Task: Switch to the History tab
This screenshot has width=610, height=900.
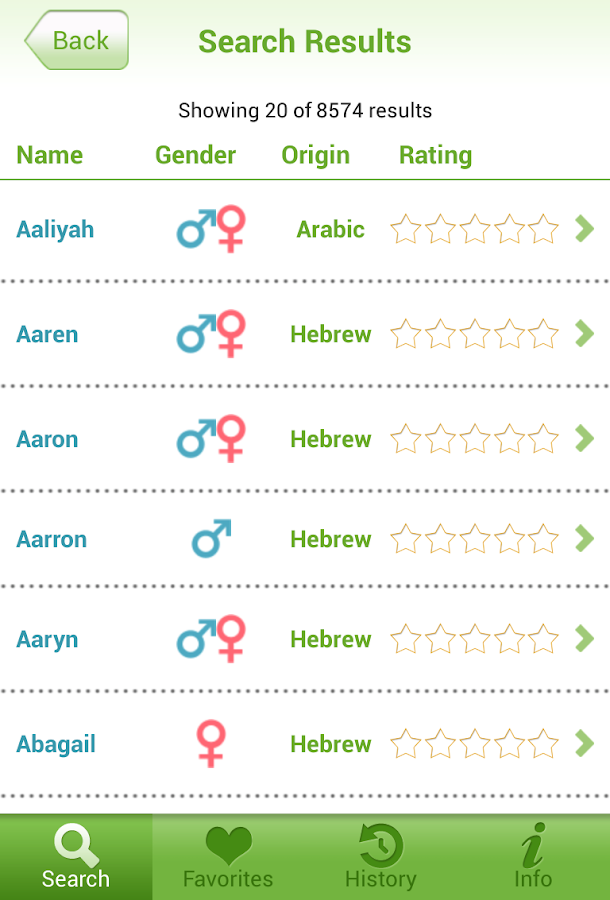Action: pyautogui.click(x=381, y=857)
